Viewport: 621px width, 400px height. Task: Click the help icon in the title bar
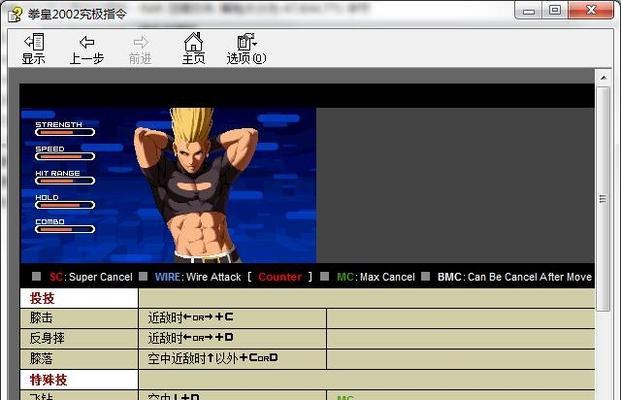(15, 15)
